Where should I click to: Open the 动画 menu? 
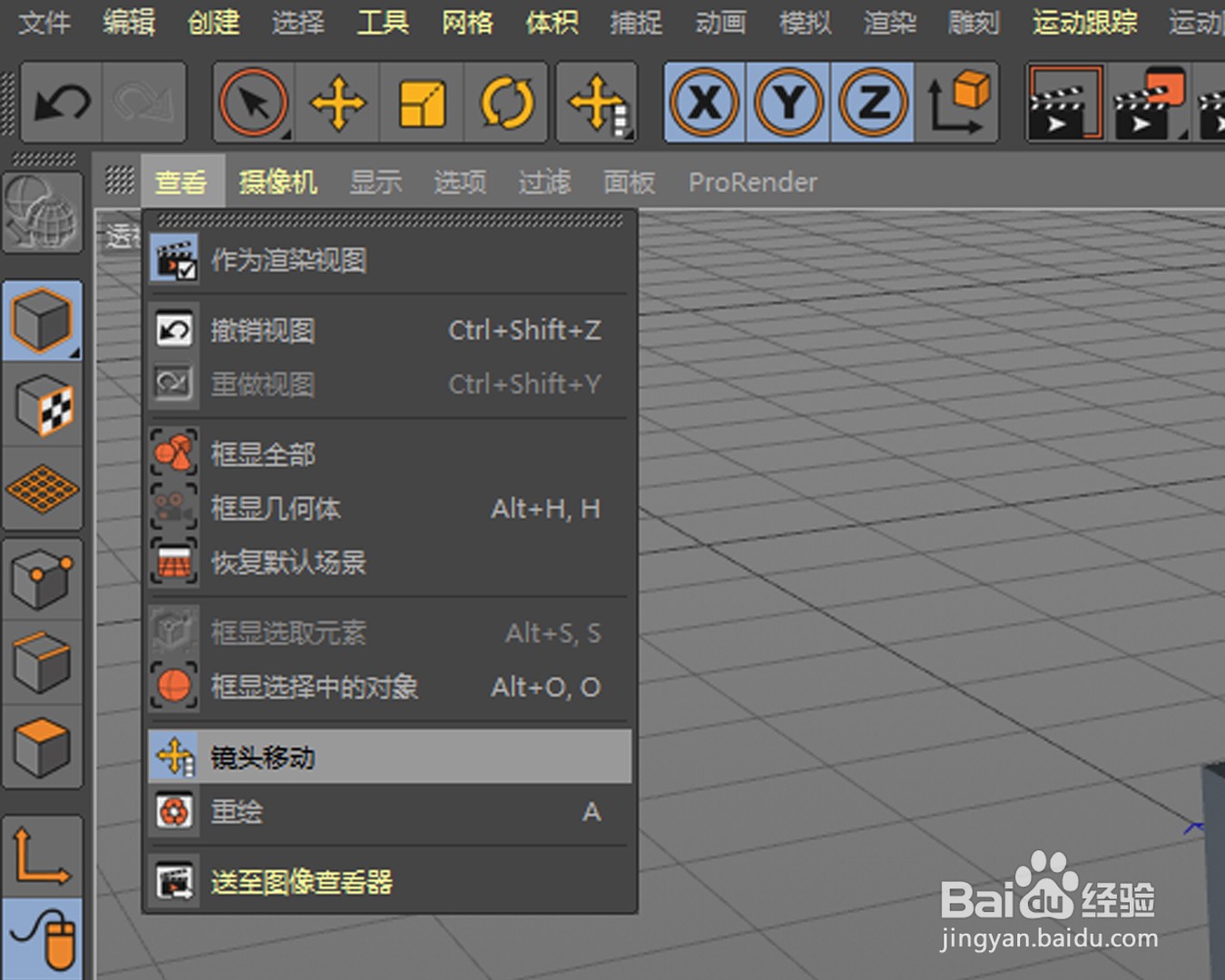[x=720, y=22]
